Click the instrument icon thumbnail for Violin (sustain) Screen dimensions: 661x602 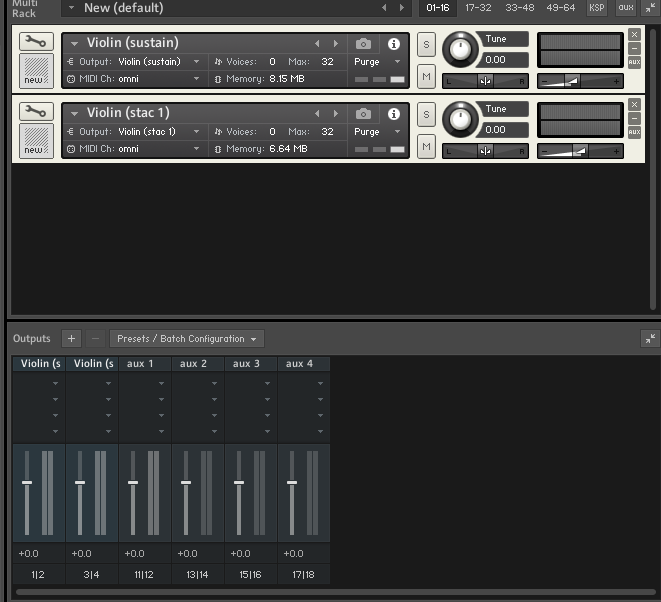click(36, 71)
